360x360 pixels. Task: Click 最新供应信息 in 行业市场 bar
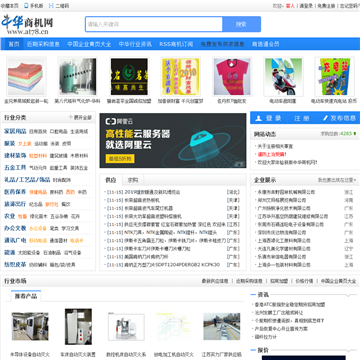point(215,281)
